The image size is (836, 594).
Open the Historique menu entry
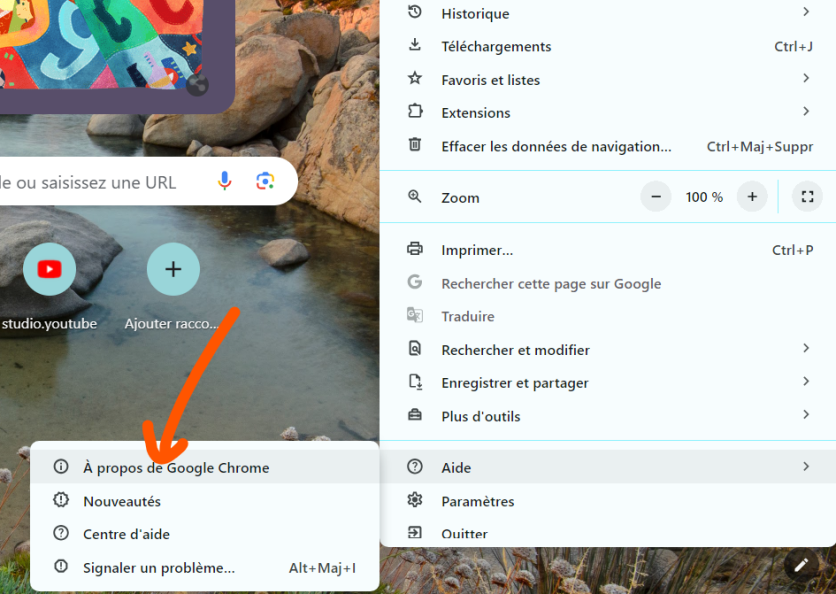(x=608, y=13)
